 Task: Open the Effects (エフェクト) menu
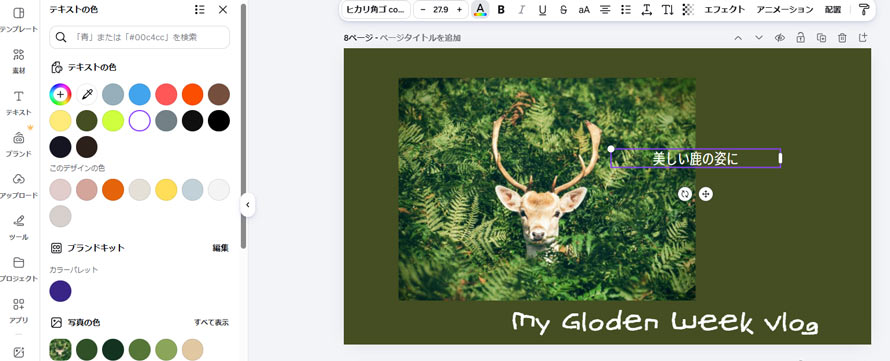tap(724, 10)
